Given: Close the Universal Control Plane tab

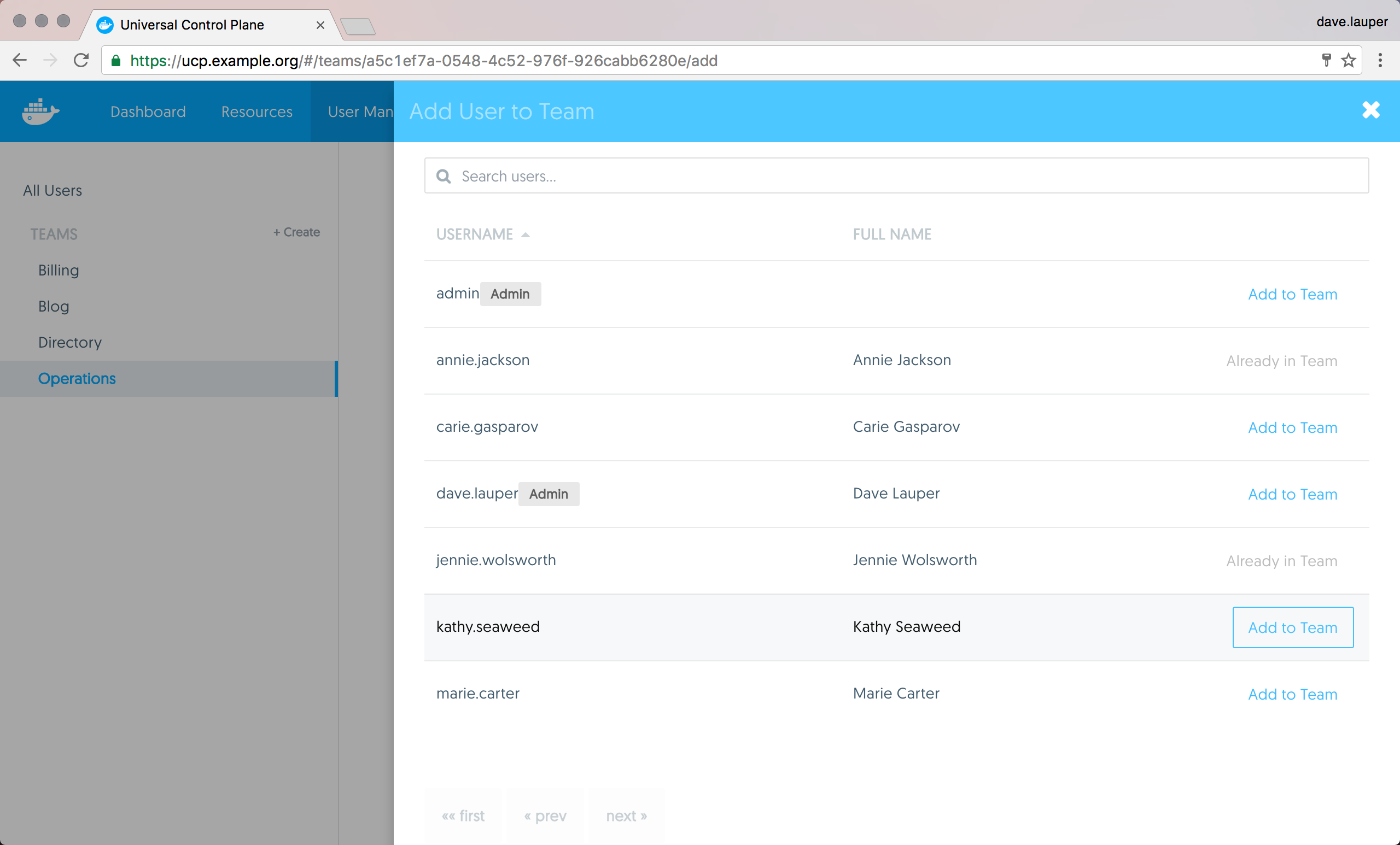Looking at the screenshot, I should (x=320, y=25).
